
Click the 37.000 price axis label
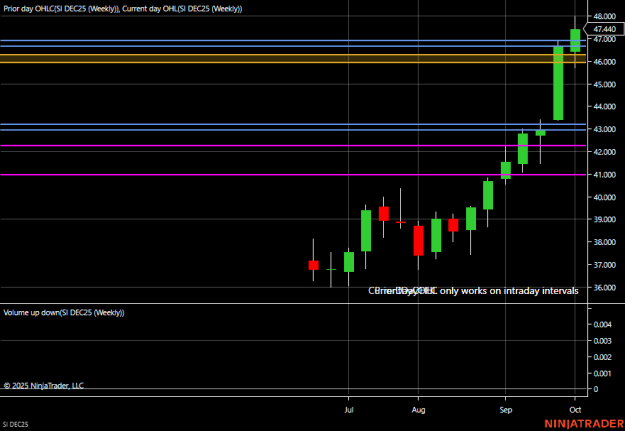tap(604, 265)
